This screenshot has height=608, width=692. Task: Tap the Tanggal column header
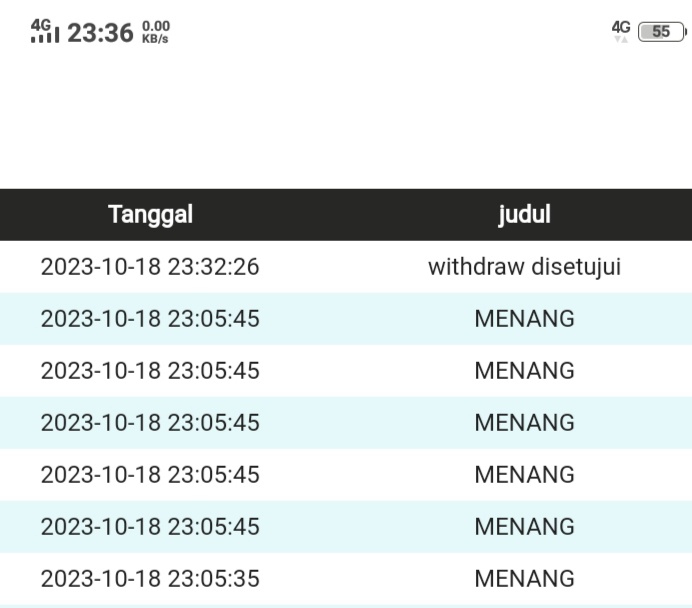point(150,214)
